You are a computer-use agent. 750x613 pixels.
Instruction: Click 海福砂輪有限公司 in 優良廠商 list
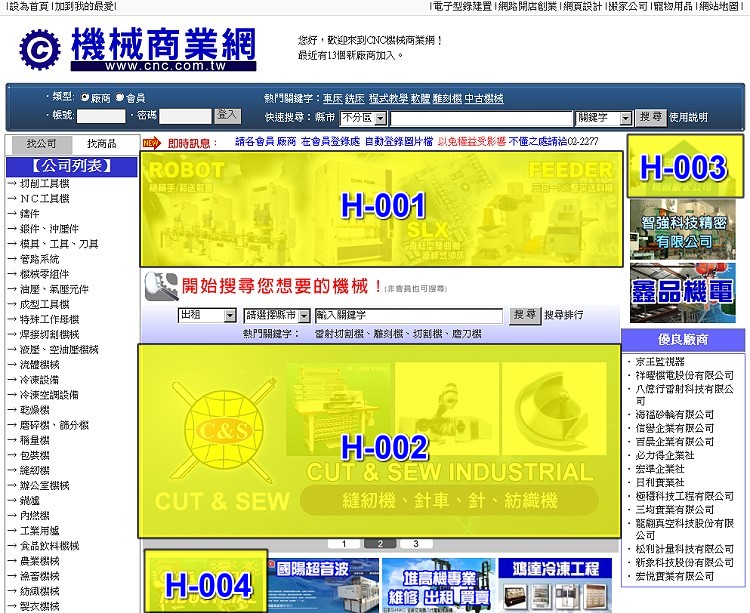[674, 415]
